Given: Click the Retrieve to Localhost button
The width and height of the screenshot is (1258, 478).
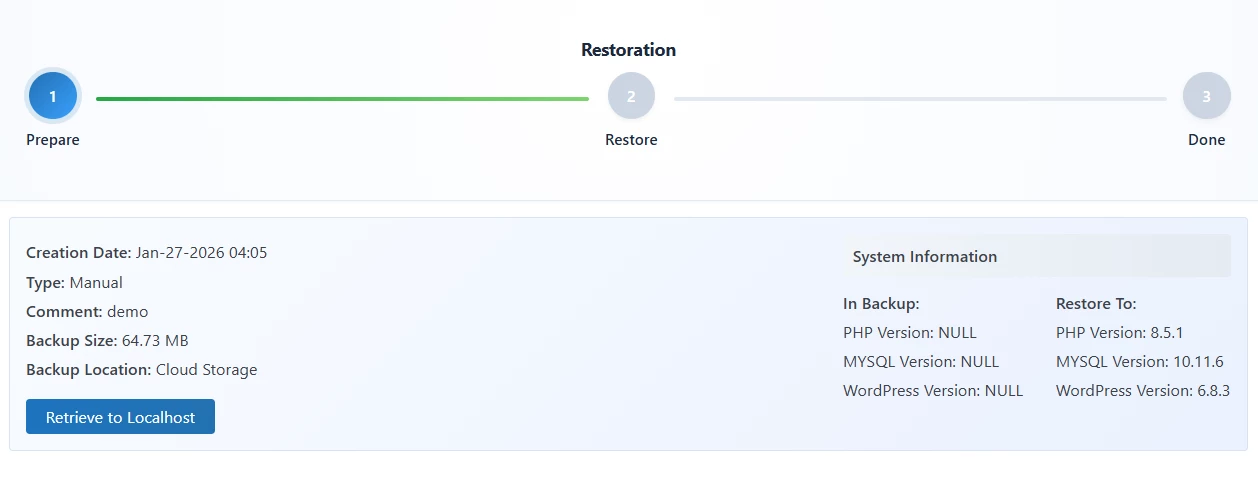Looking at the screenshot, I should tap(120, 417).
